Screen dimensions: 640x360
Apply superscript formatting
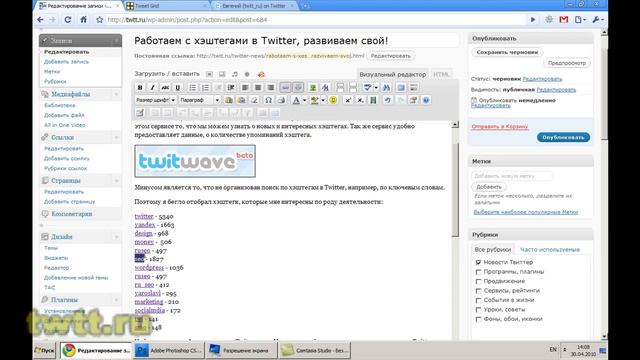pyautogui.click(x=348, y=100)
